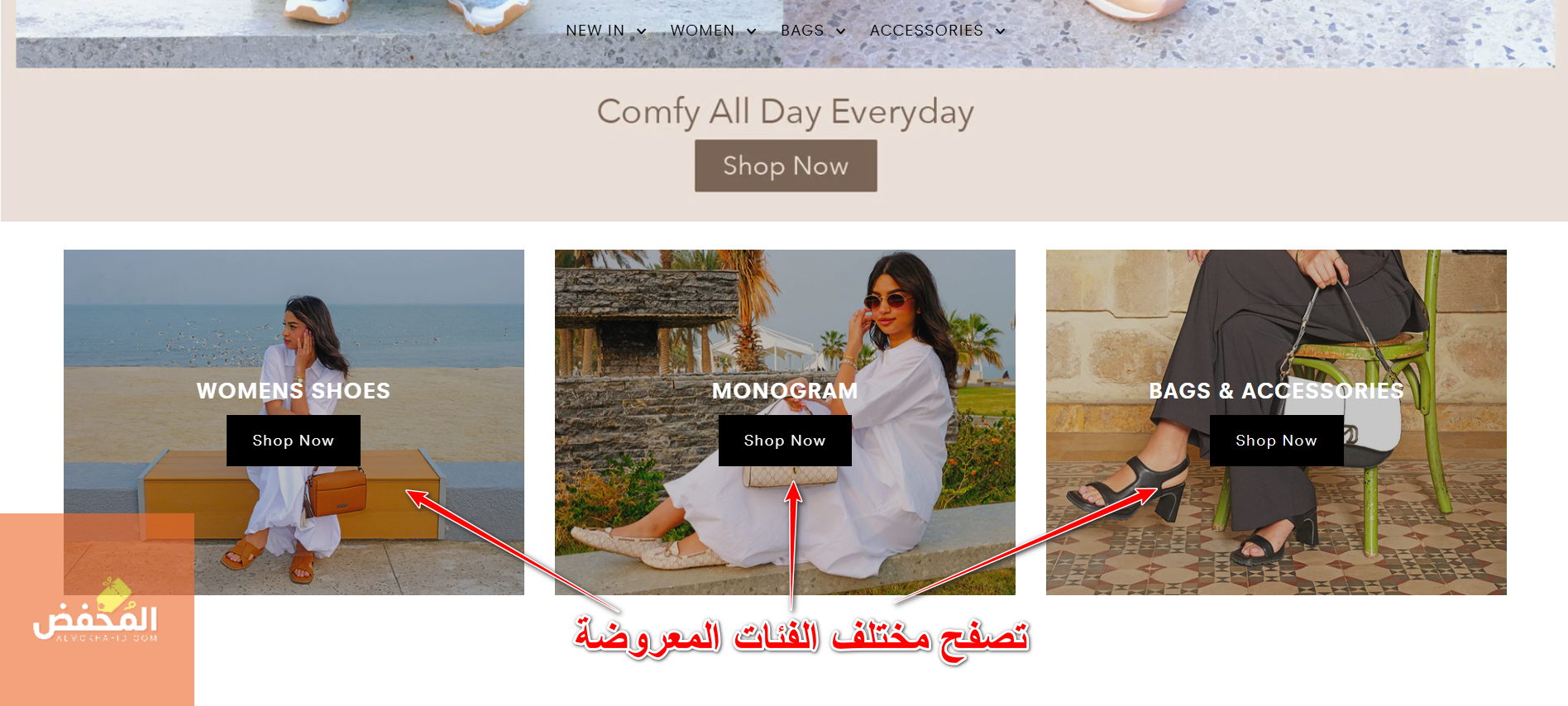Image resolution: width=1568 pixels, height=706 pixels.
Task: Click Shop Now under BAGS & ACCESSORIES
Action: pyautogui.click(x=1276, y=441)
